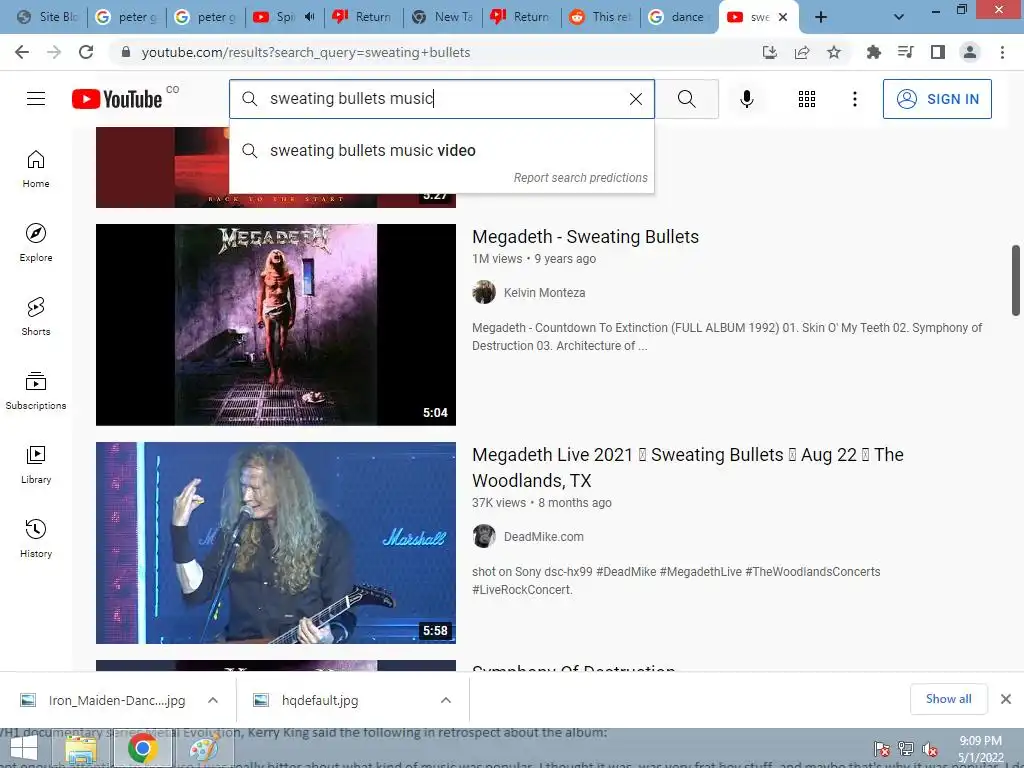This screenshot has height=768, width=1024.
Task: Open hqdefault.jpg downloaded file
Action: pos(320,700)
